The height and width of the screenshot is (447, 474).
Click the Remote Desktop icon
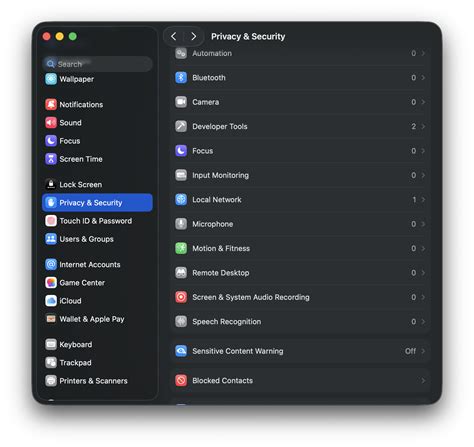point(181,273)
